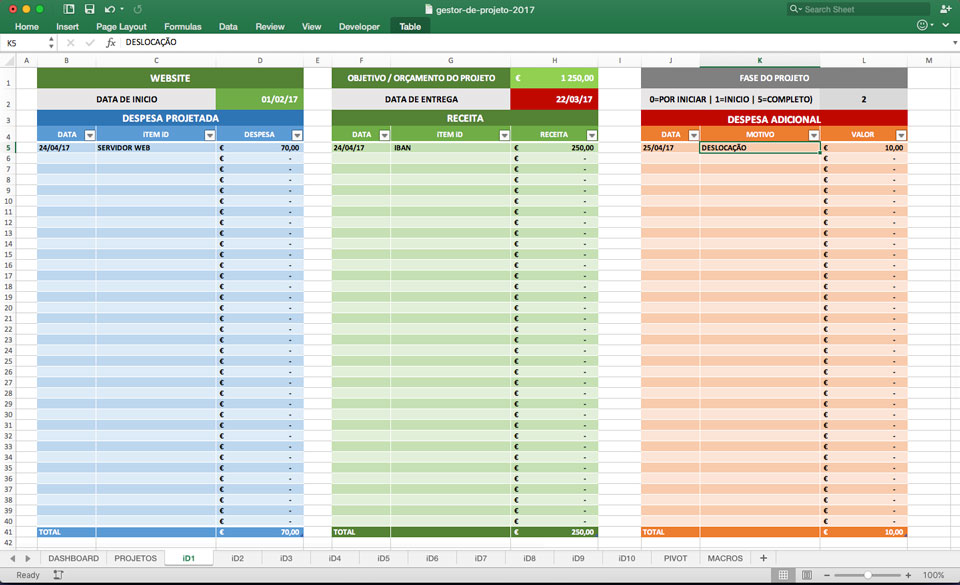Image resolution: width=960 pixels, height=585 pixels.
Task: Switch to the PIVOT sheet tab
Action: tap(676, 558)
